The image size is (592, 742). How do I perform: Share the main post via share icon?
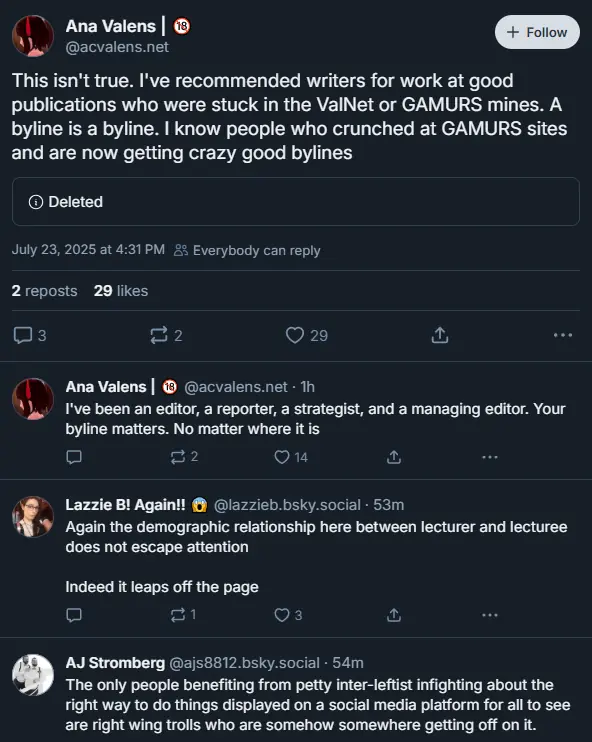coord(440,335)
